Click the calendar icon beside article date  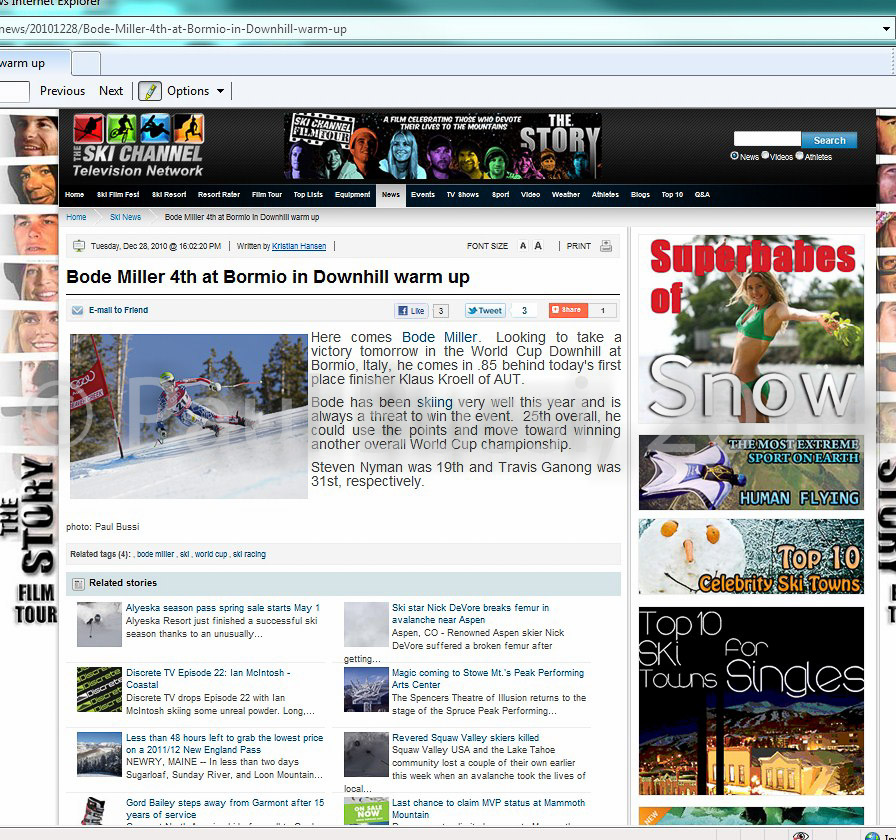click(78, 246)
